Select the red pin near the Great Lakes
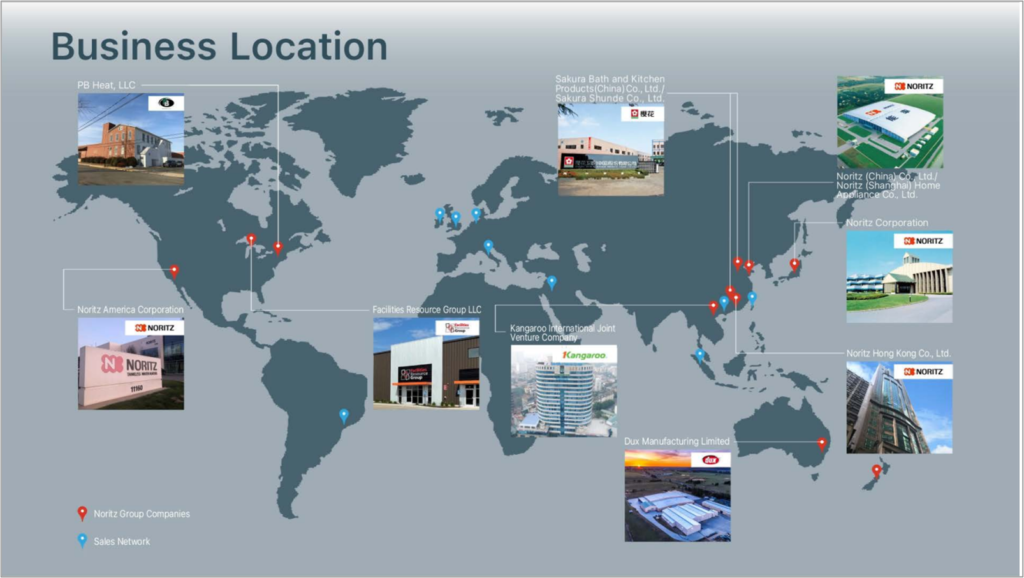1024x578 pixels. coord(251,240)
